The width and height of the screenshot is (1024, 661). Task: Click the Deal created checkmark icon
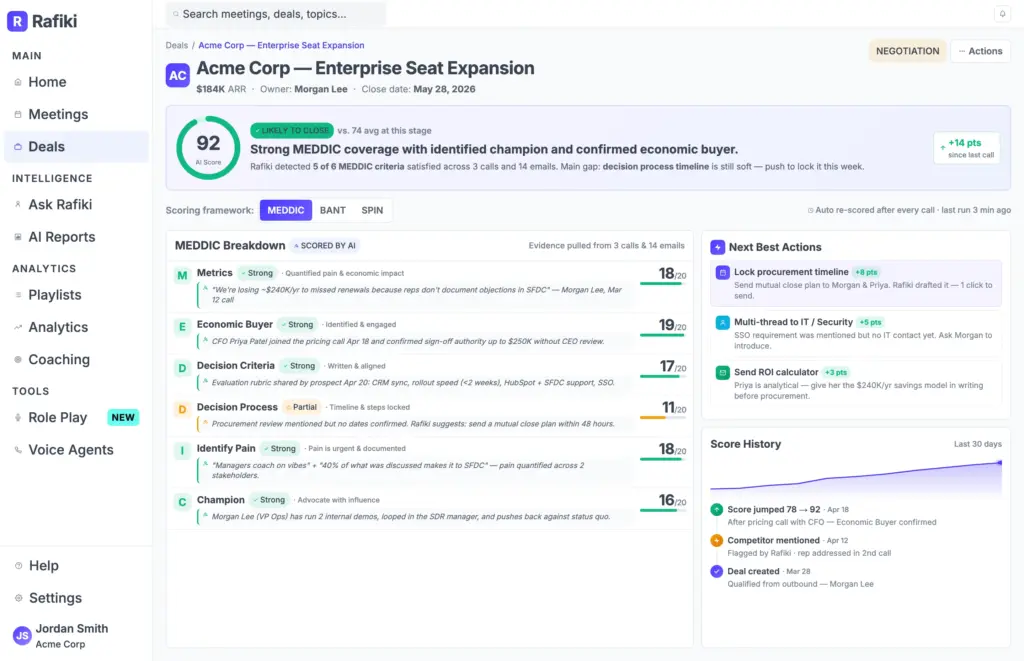(x=716, y=572)
